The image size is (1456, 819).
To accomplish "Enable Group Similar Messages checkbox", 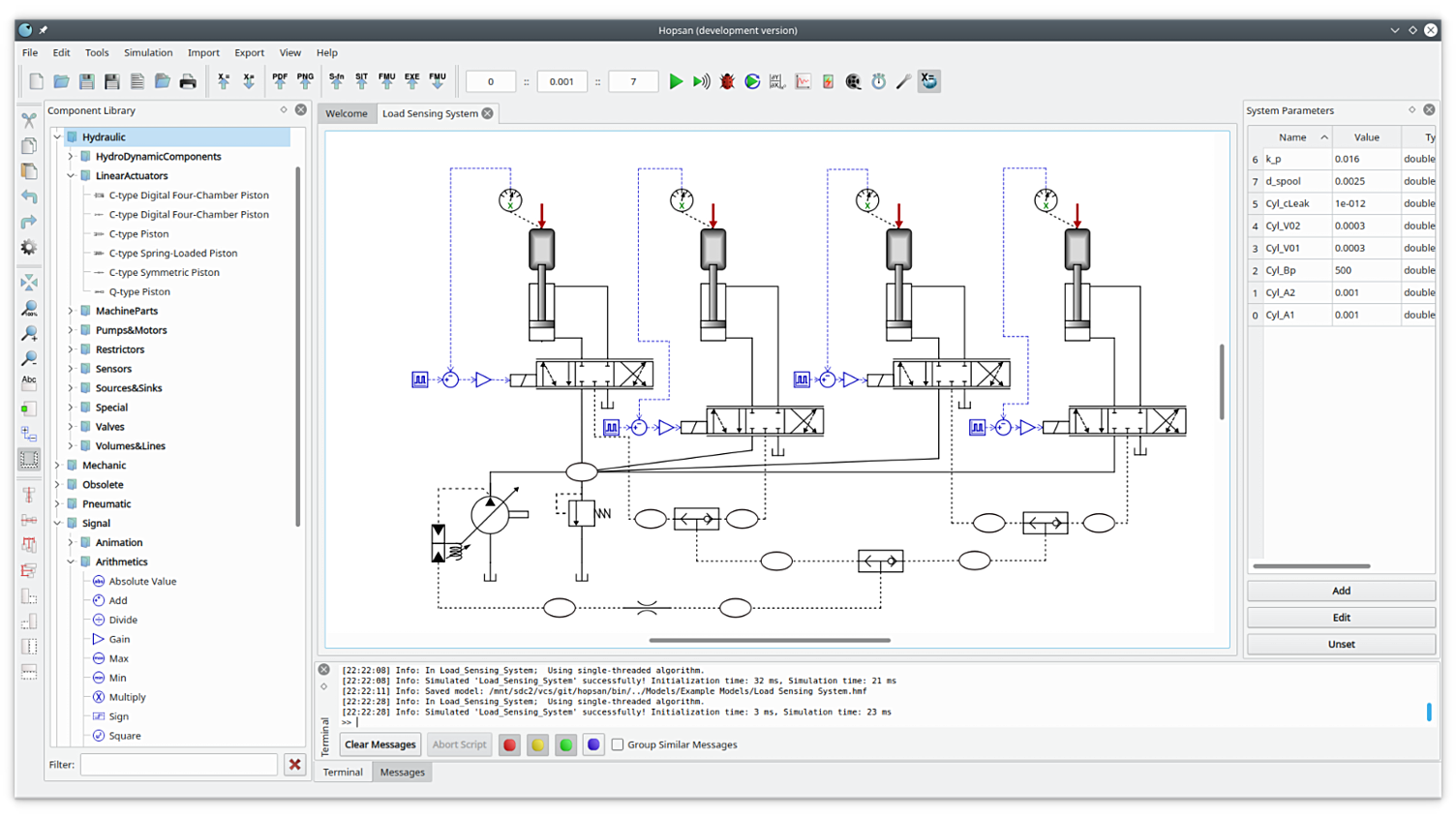I will 618,744.
